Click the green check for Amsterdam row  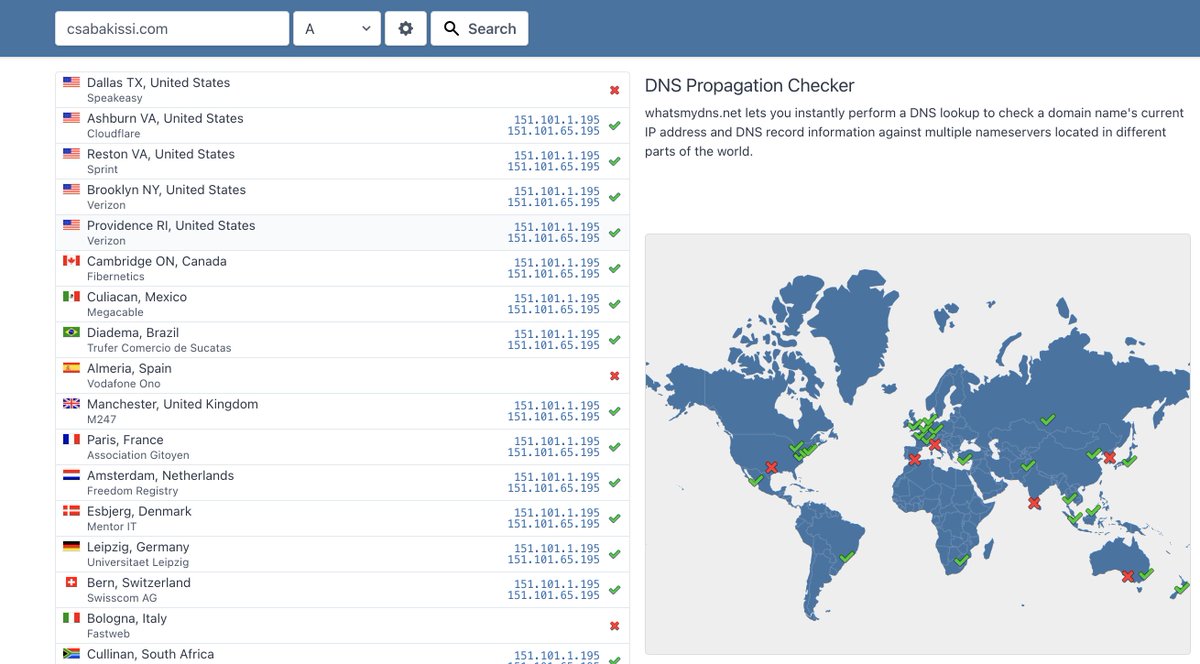pyautogui.click(x=614, y=483)
